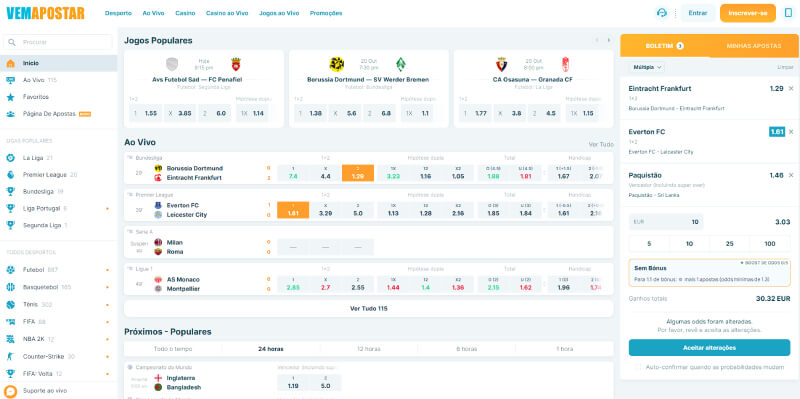This screenshot has width=800, height=399.
Task: Open the mobile app phone icon
Action: [788, 13]
